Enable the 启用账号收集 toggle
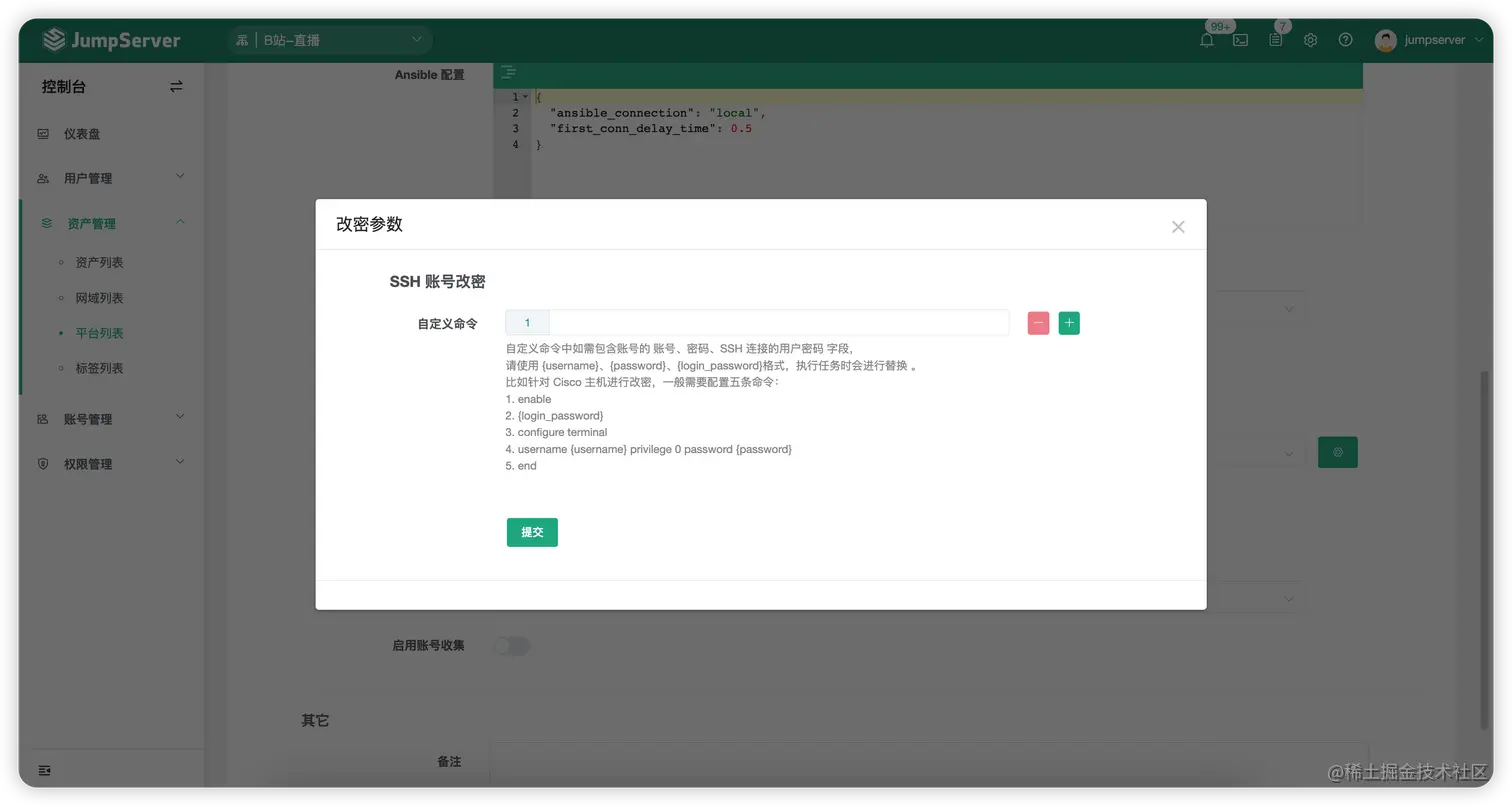 coord(512,645)
